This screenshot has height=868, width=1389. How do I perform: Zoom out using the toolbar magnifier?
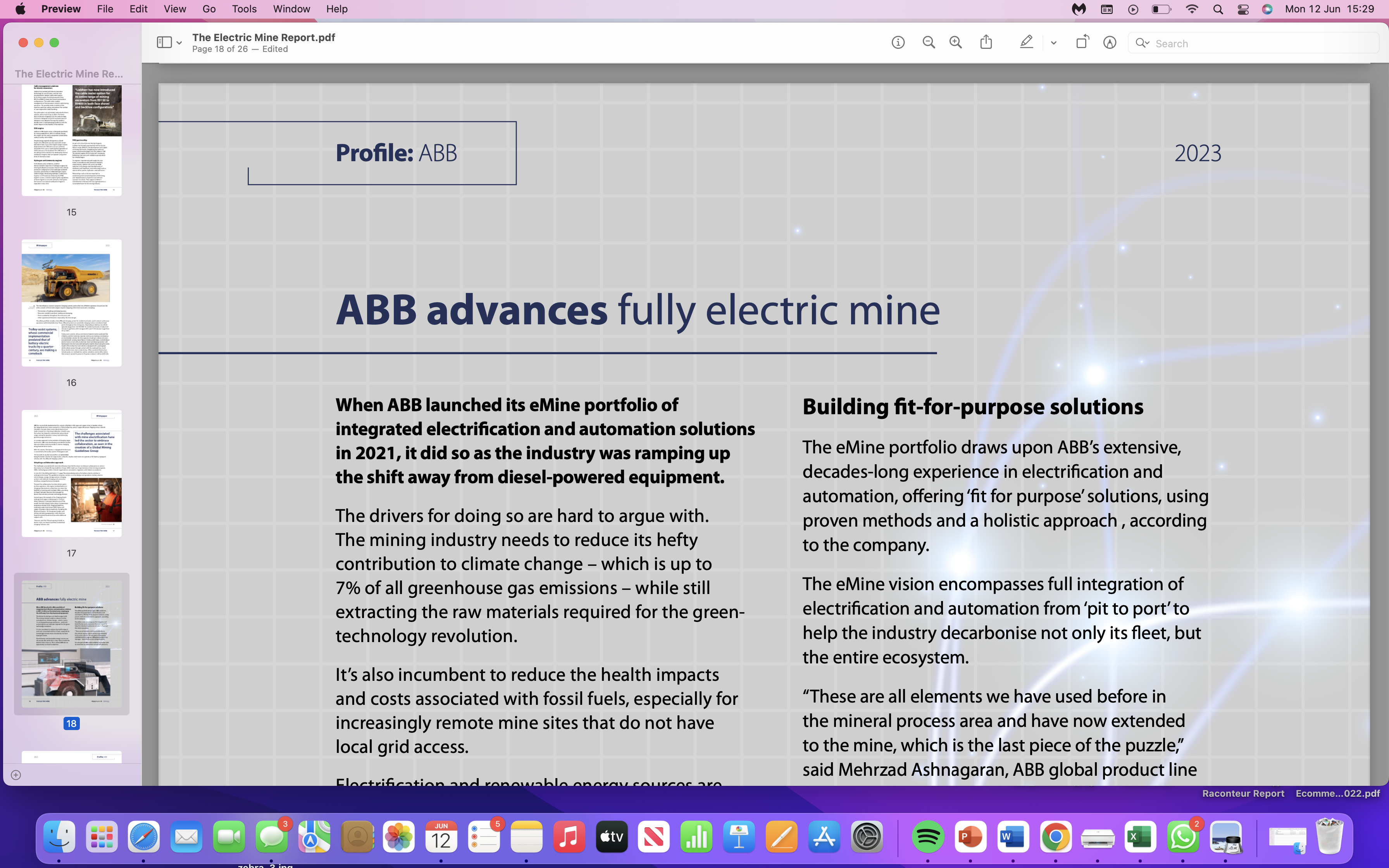928,43
